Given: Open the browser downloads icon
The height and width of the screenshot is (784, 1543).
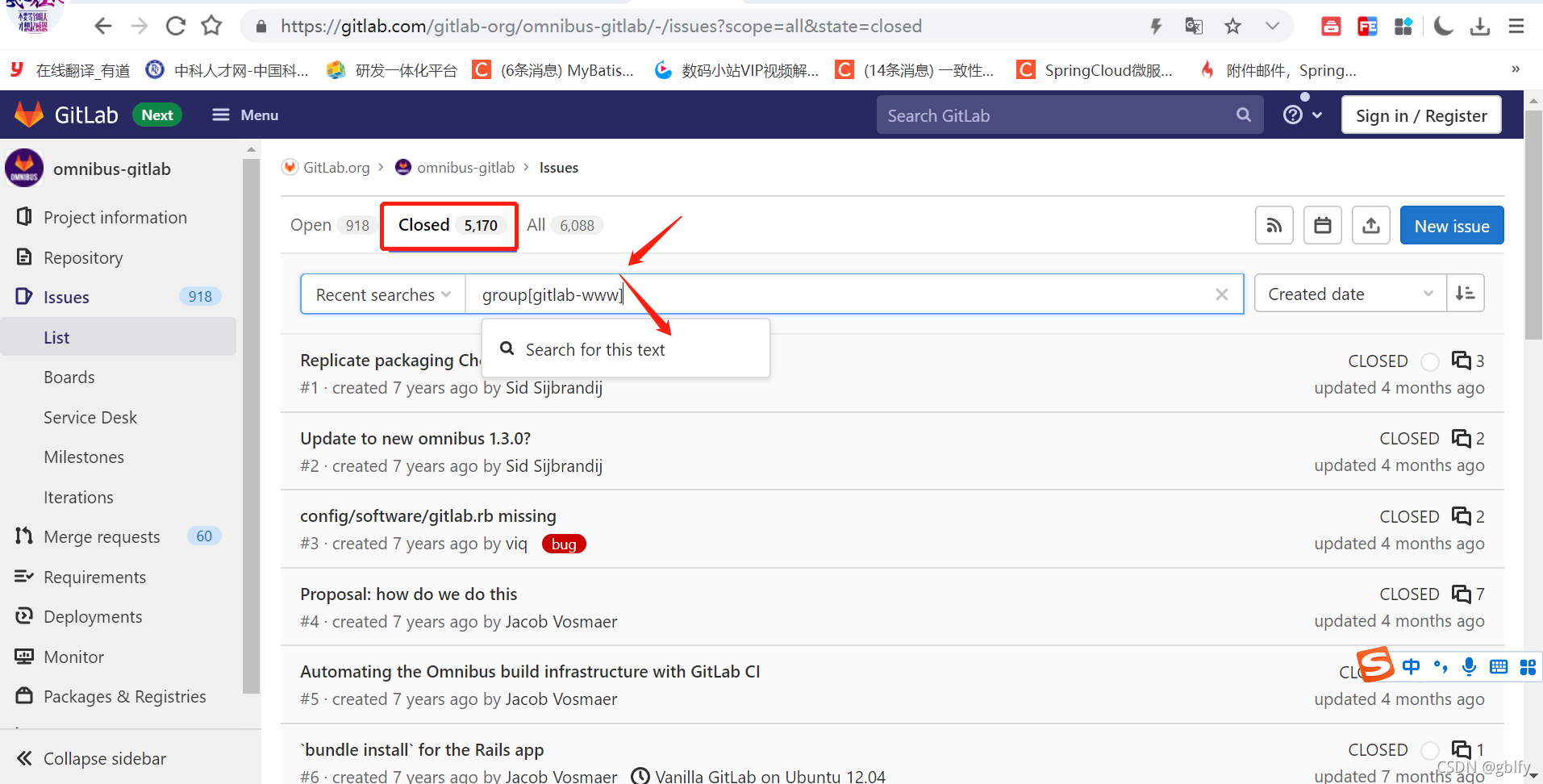Looking at the screenshot, I should click(1479, 26).
